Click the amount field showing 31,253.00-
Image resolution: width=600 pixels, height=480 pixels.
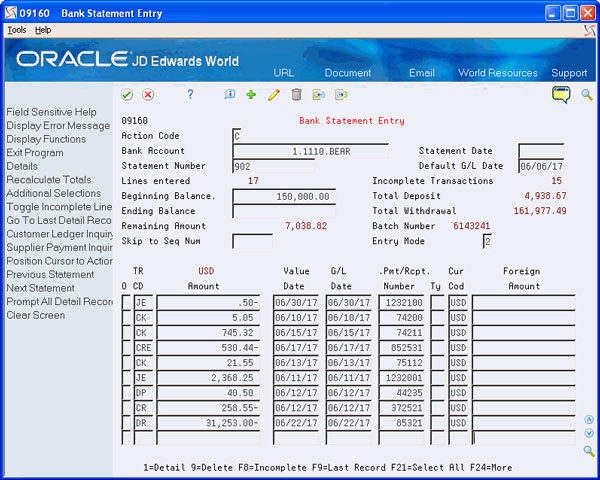[208, 423]
